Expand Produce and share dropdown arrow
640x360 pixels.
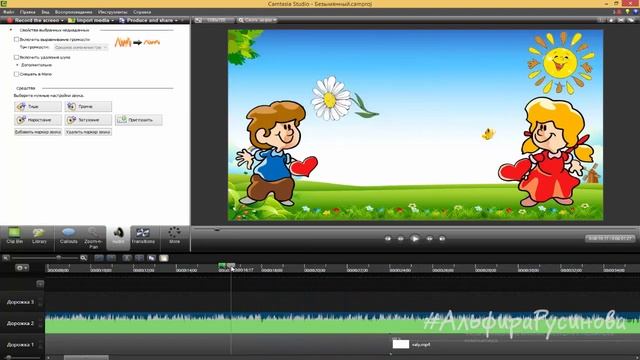pos(176,20)
